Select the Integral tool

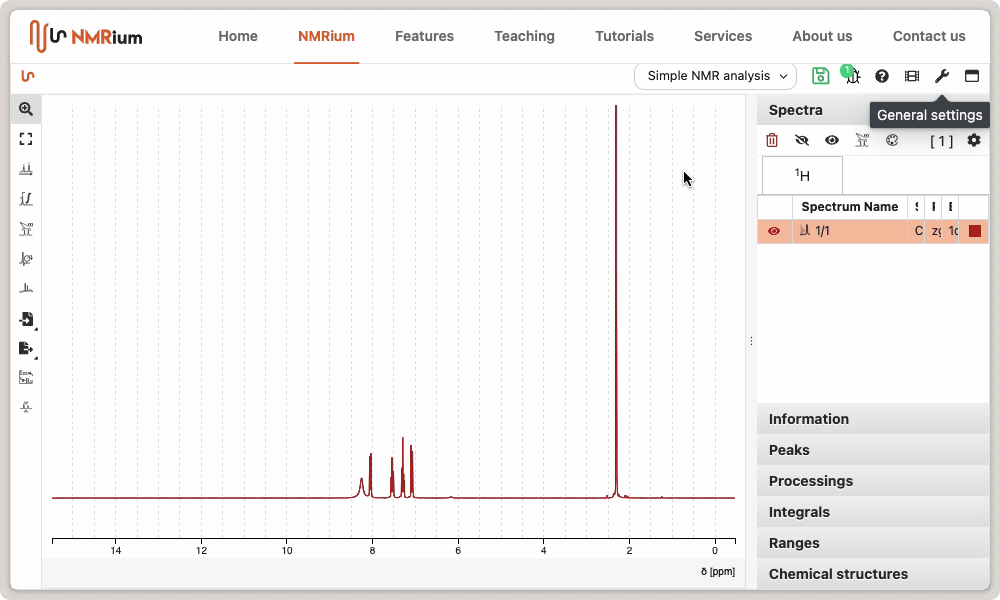(26, 199)
